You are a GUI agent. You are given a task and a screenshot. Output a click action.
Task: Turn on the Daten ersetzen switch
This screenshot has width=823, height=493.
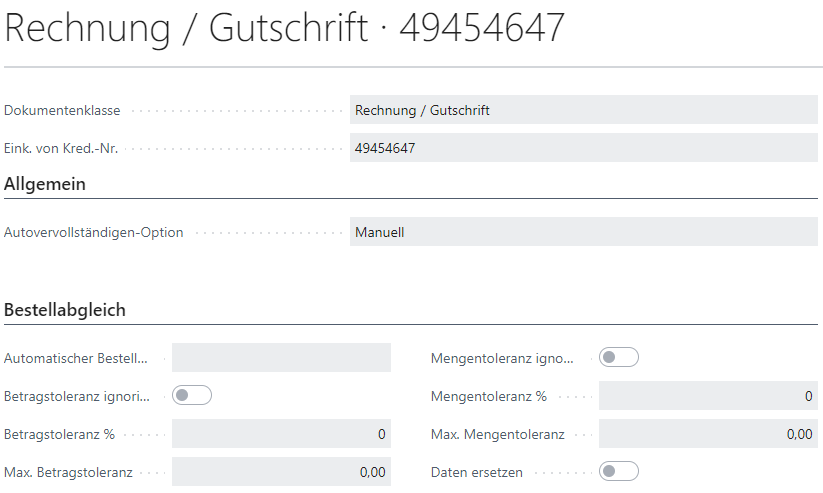coord(618,471)
